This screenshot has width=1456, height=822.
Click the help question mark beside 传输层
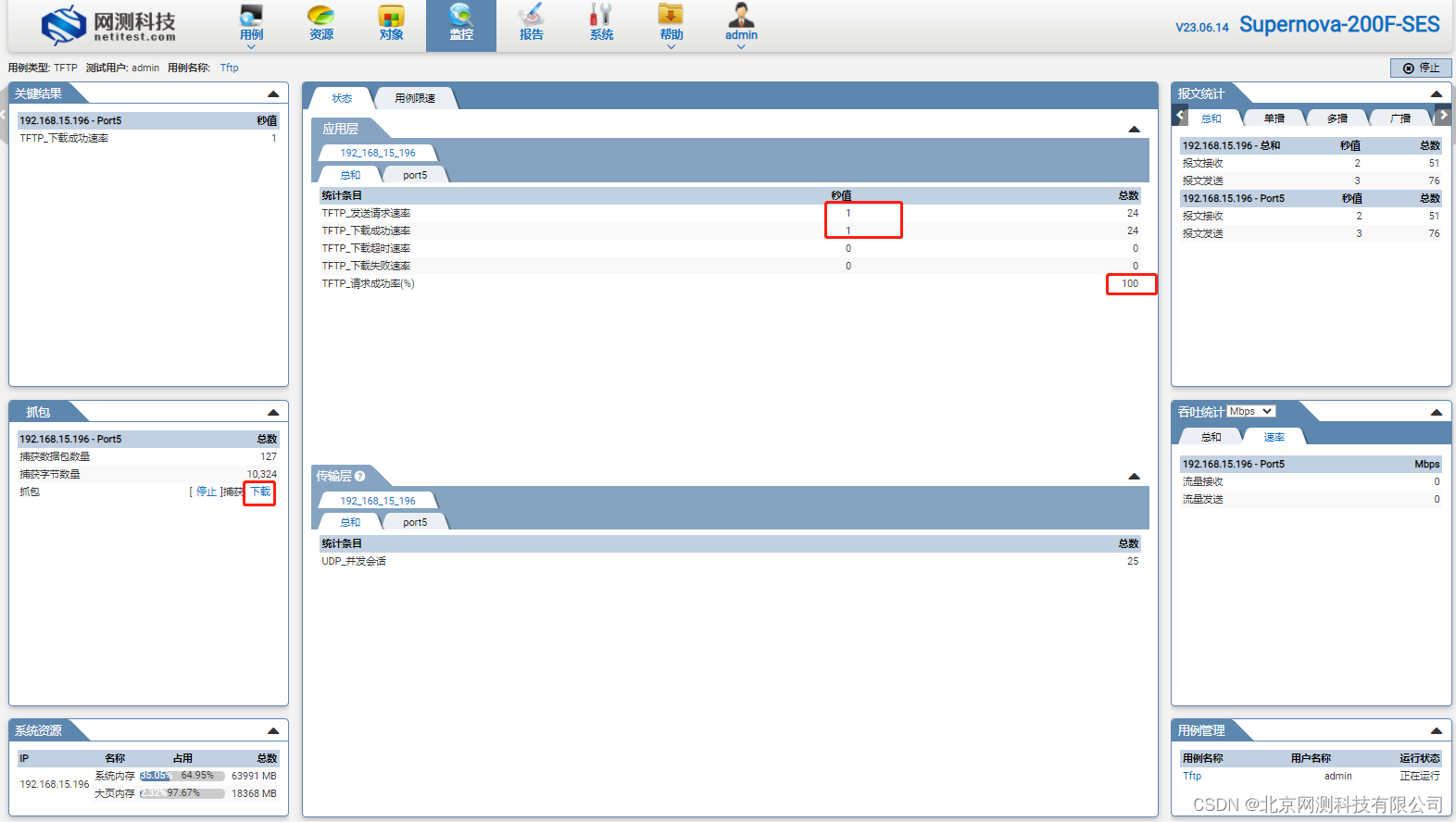359,476
